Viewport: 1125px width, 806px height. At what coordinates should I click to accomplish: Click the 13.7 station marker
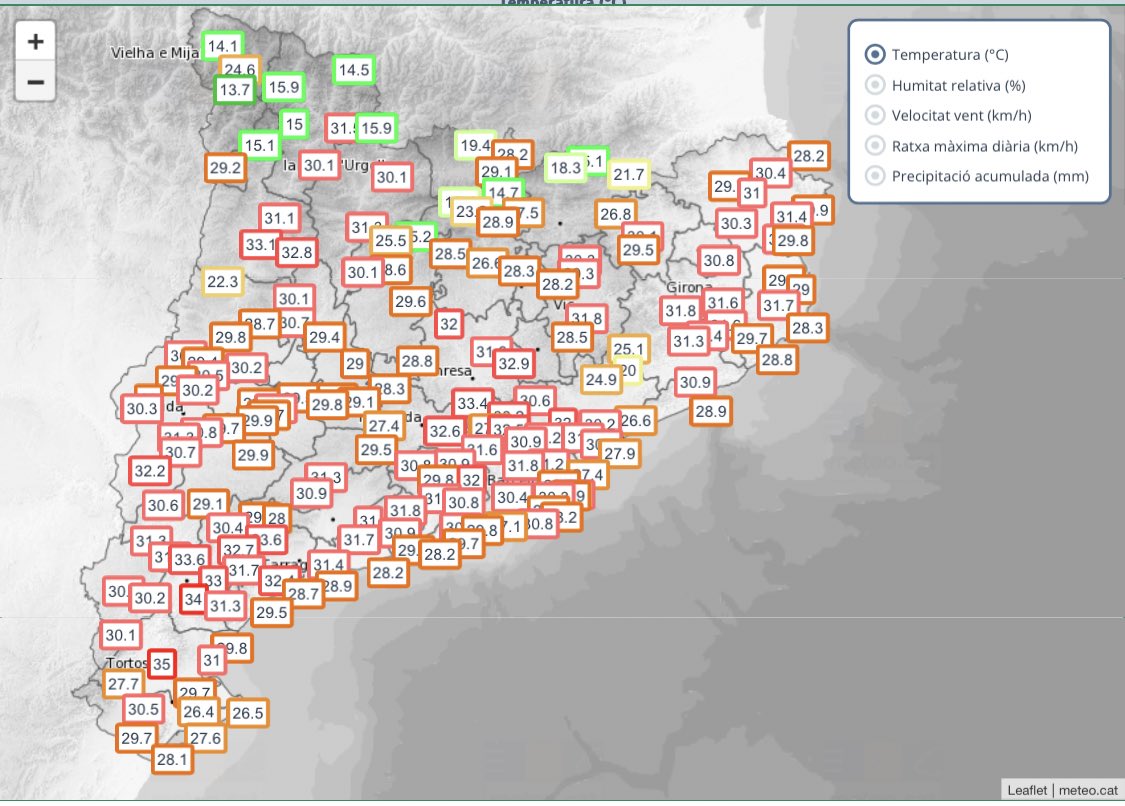pos(235,90)
